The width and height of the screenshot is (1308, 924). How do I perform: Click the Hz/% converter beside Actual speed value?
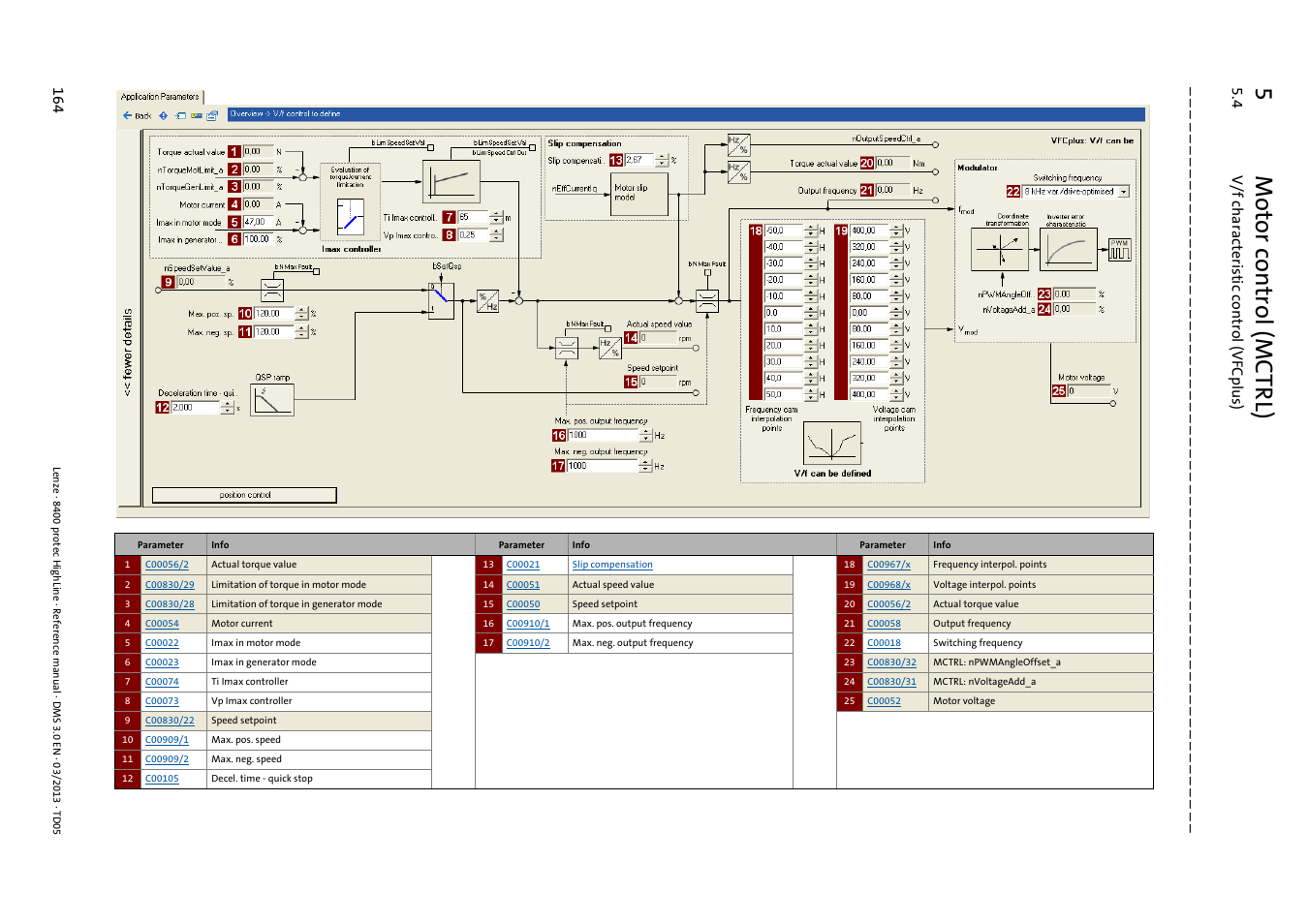pyautogui.click(x=609, y=348)
